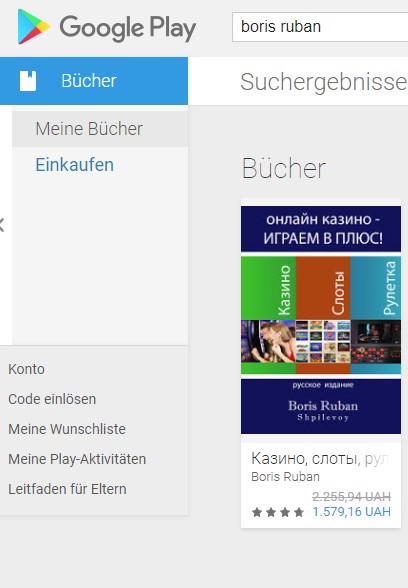This screenshot has width=408, height=588.
Task: Click into the search field containing boris ruban
Action: [x=320, y=27]
